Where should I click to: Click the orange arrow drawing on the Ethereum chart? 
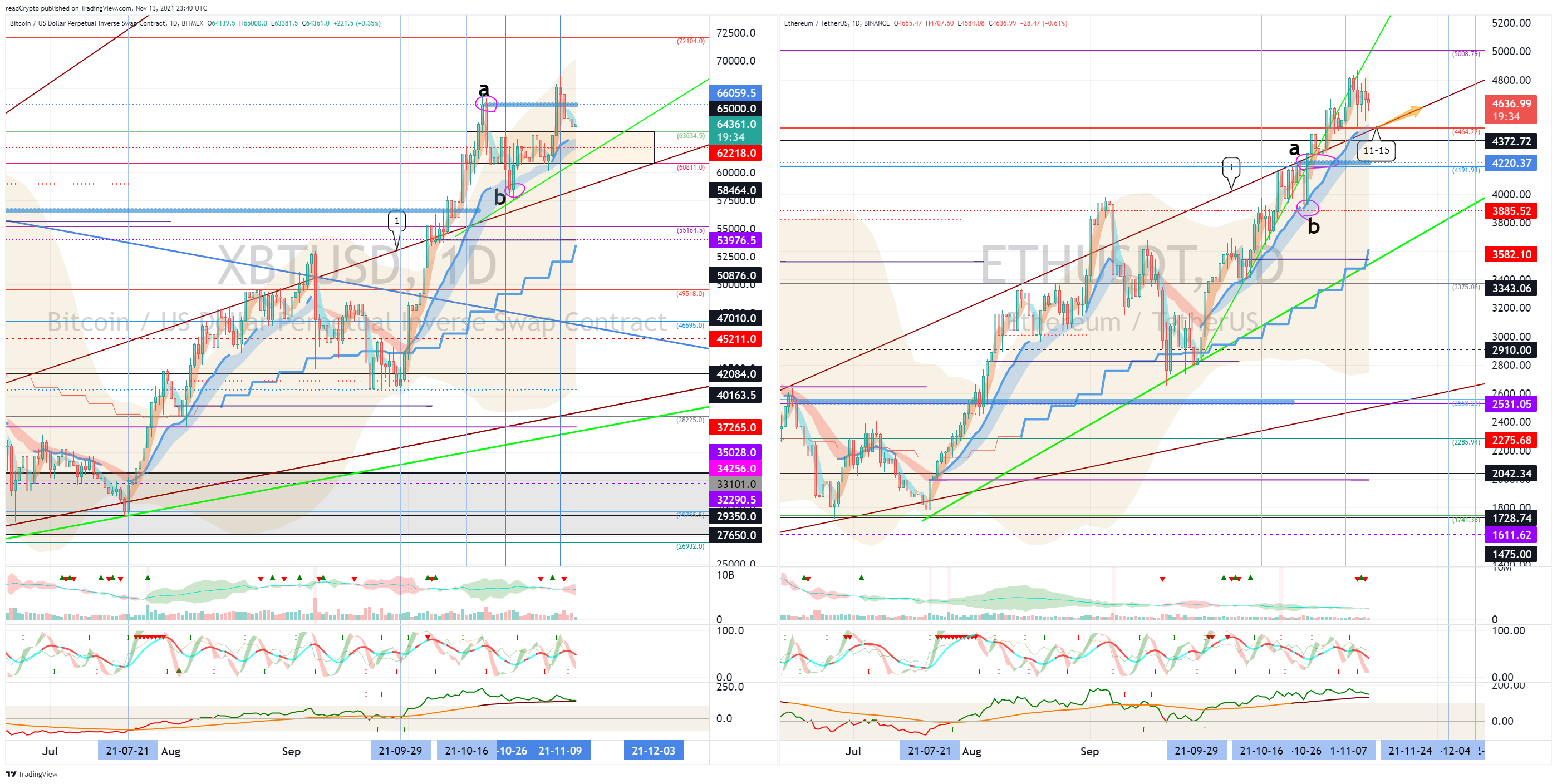tap(1400, 116)
